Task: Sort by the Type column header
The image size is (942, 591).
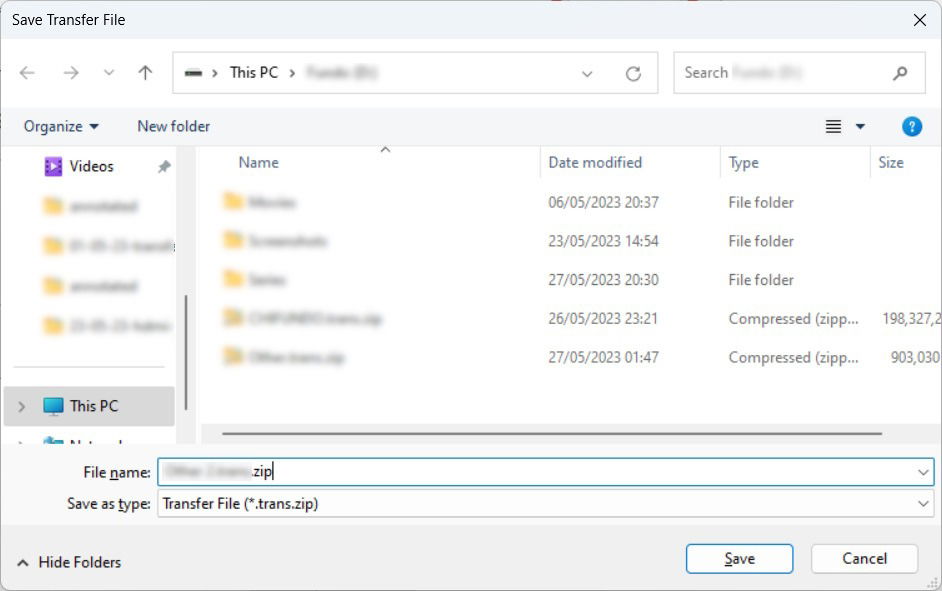Action: 743,163
